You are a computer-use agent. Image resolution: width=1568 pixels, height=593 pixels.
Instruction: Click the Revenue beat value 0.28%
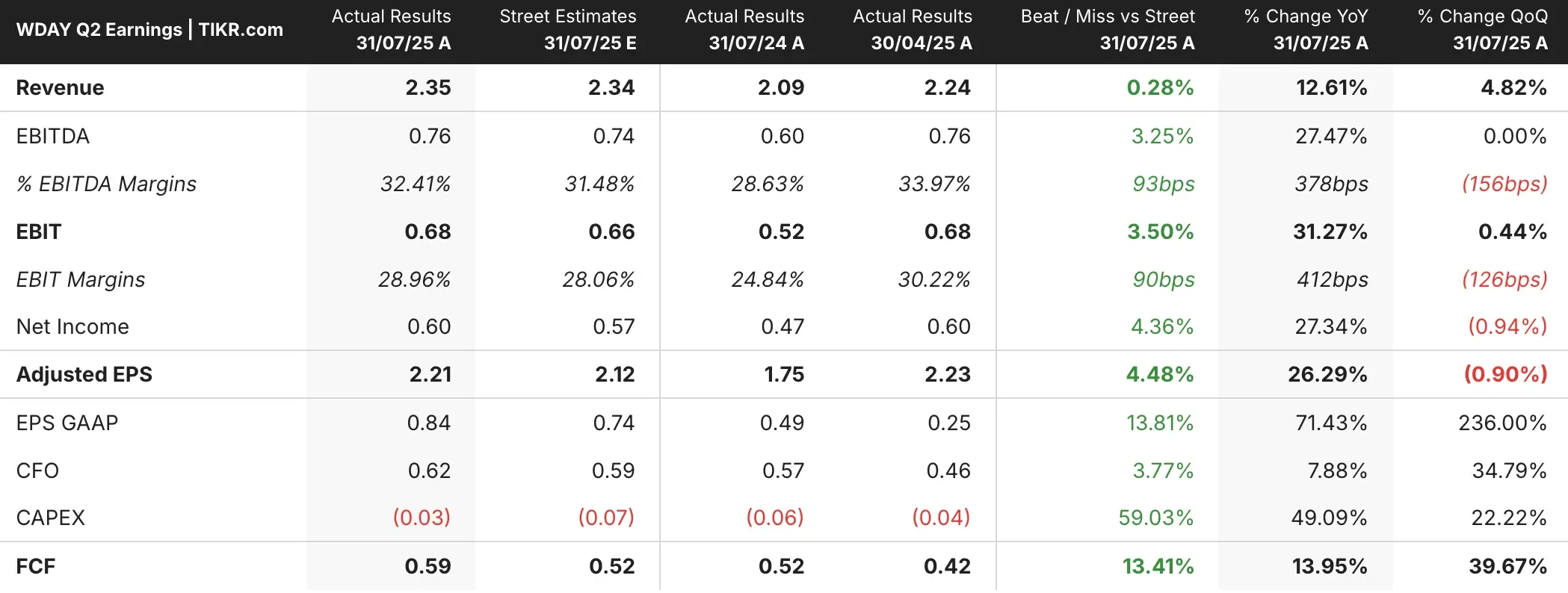tap(1160, 88)
